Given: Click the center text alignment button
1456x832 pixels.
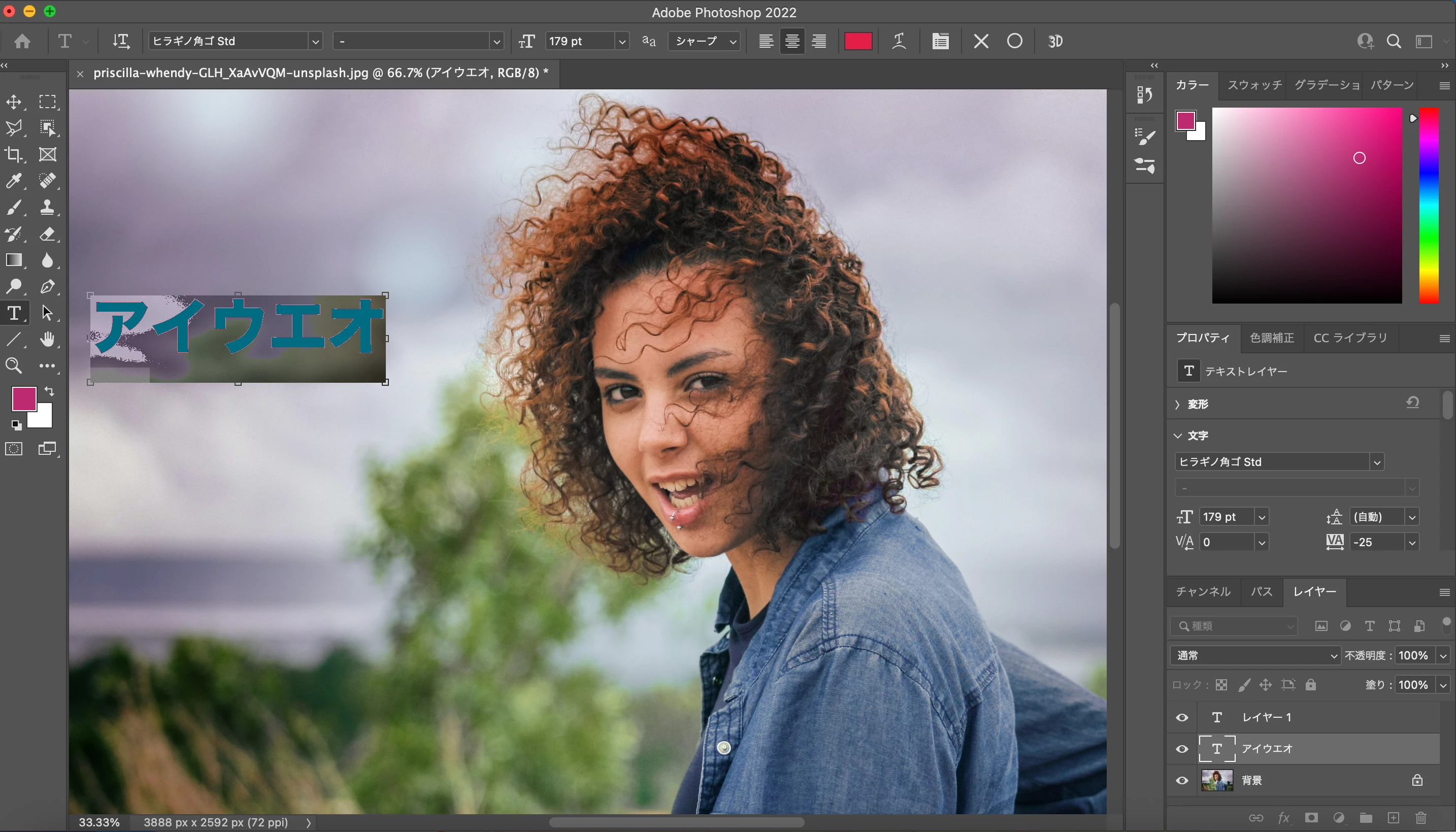Looking at the screenshot, I should 792,41.
